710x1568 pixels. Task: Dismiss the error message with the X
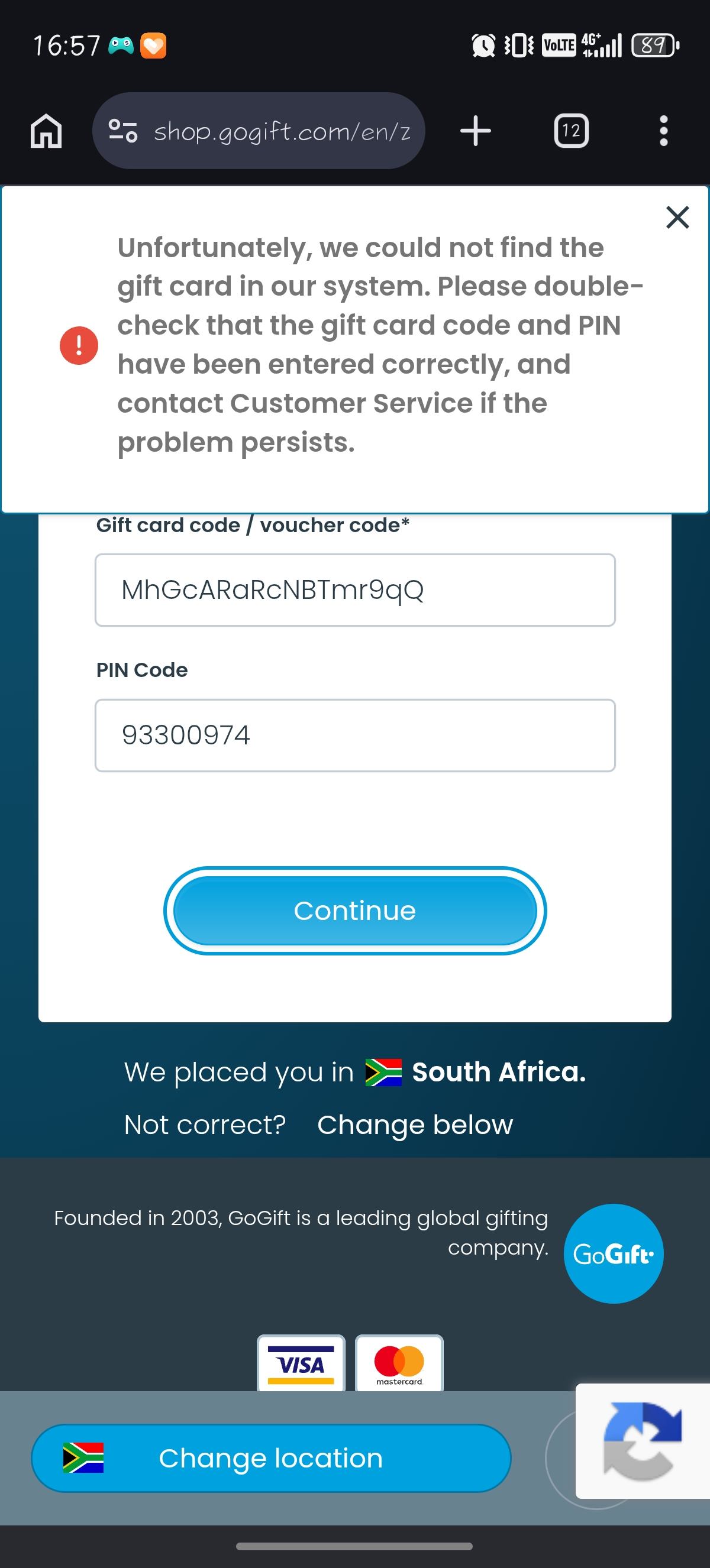click(x=677, y=218)
